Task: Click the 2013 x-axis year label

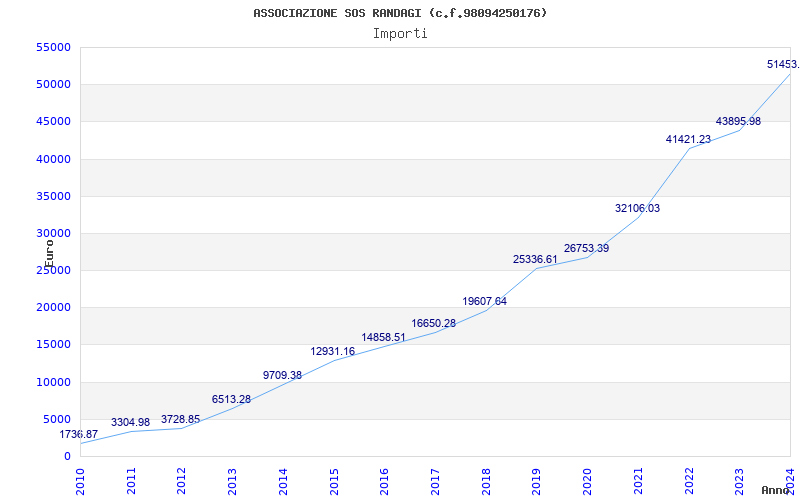Action: (x=232, y=482)
